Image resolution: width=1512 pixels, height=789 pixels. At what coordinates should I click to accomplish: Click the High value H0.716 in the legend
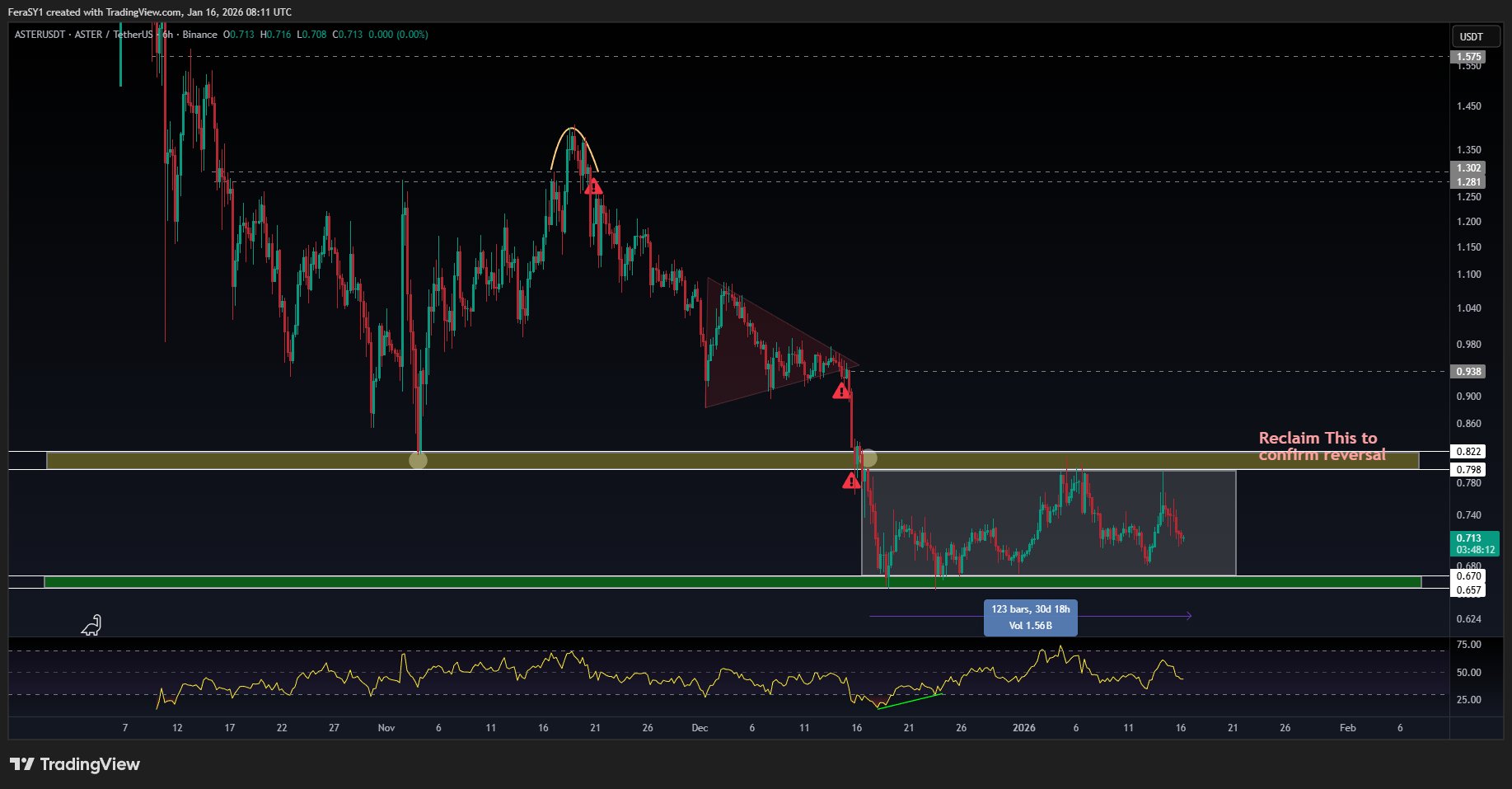(275, 35)
